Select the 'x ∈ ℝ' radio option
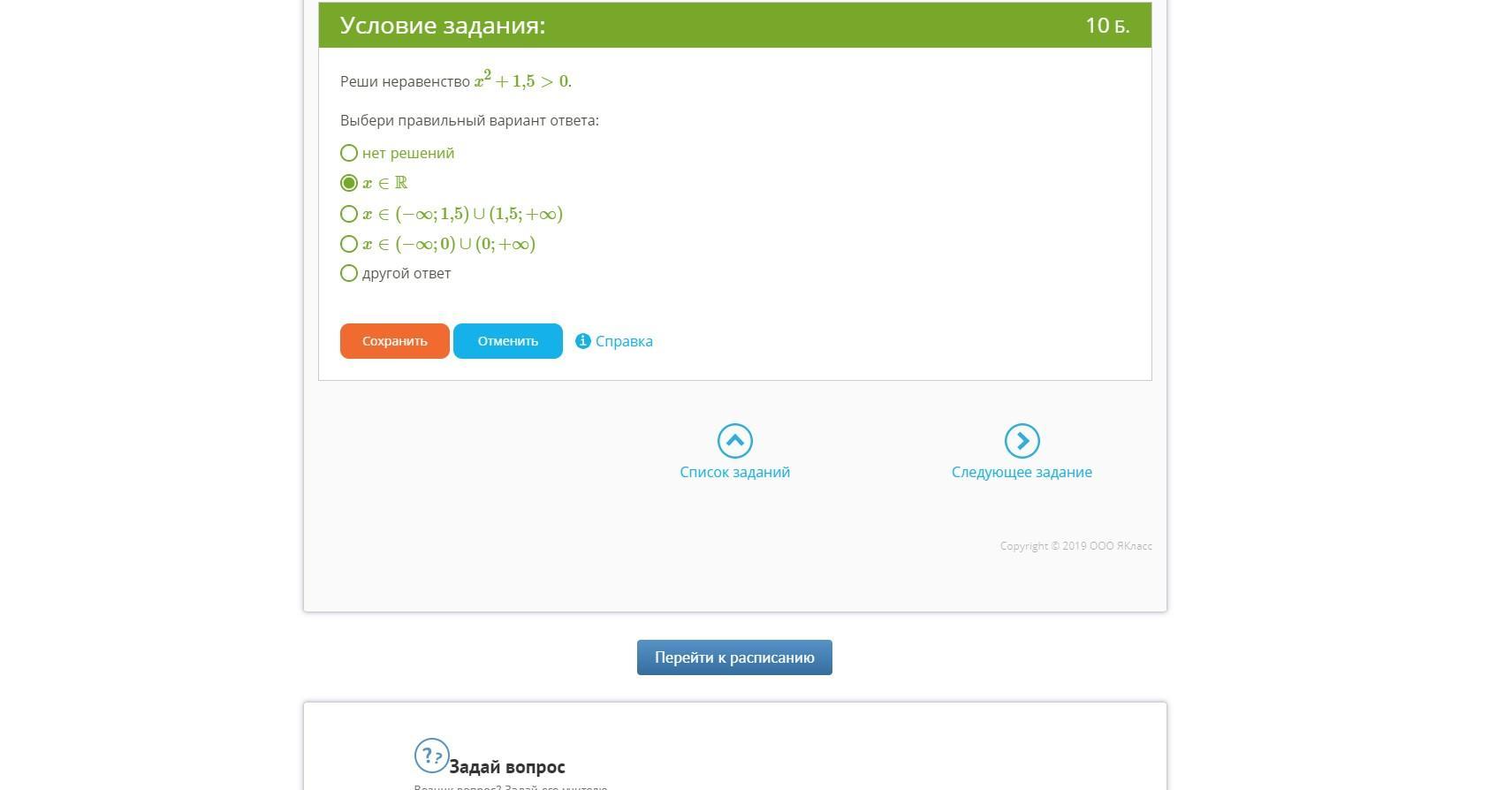1512x790 pixels. pos(349,183)
